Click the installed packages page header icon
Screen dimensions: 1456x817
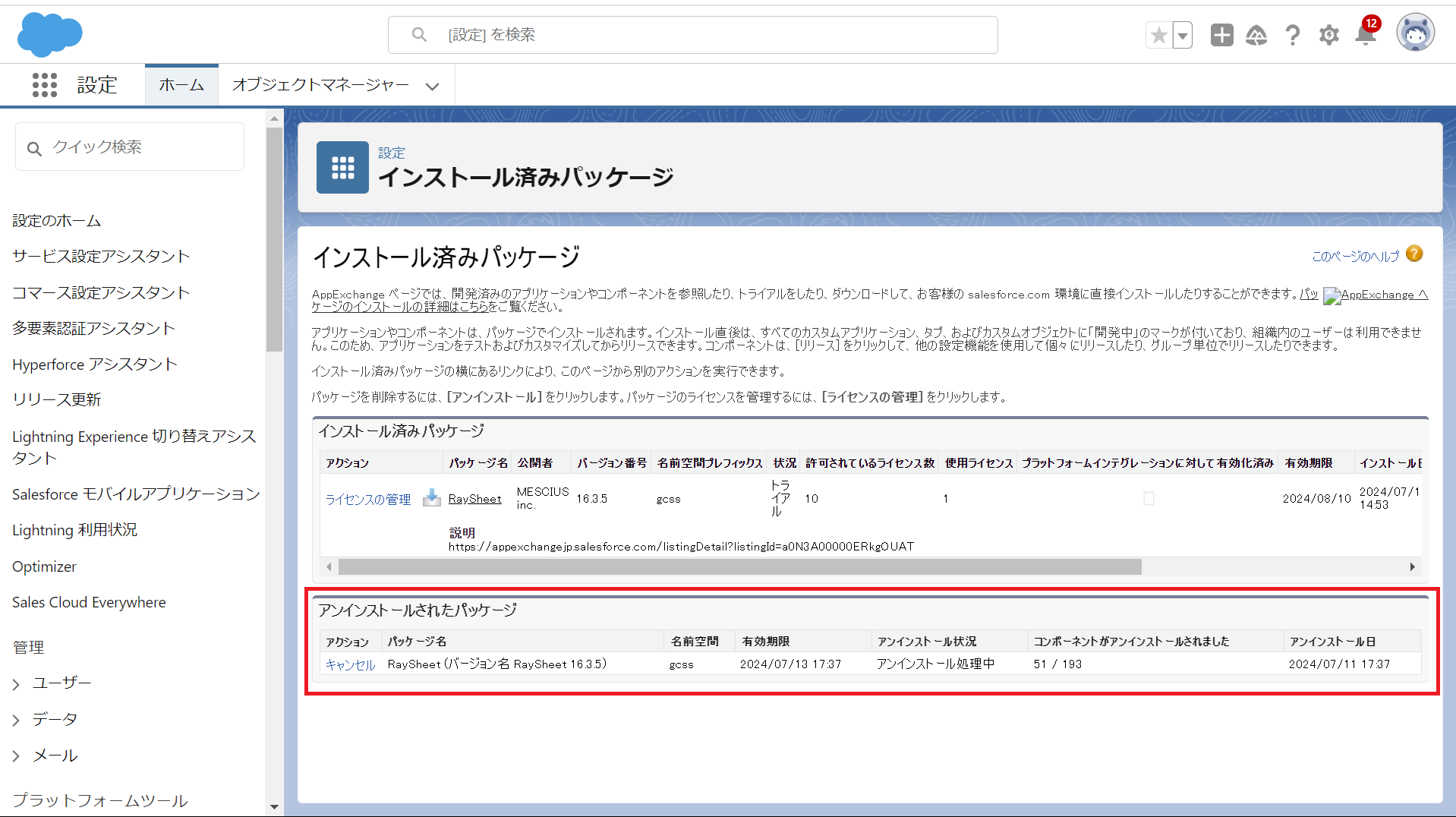342,167
